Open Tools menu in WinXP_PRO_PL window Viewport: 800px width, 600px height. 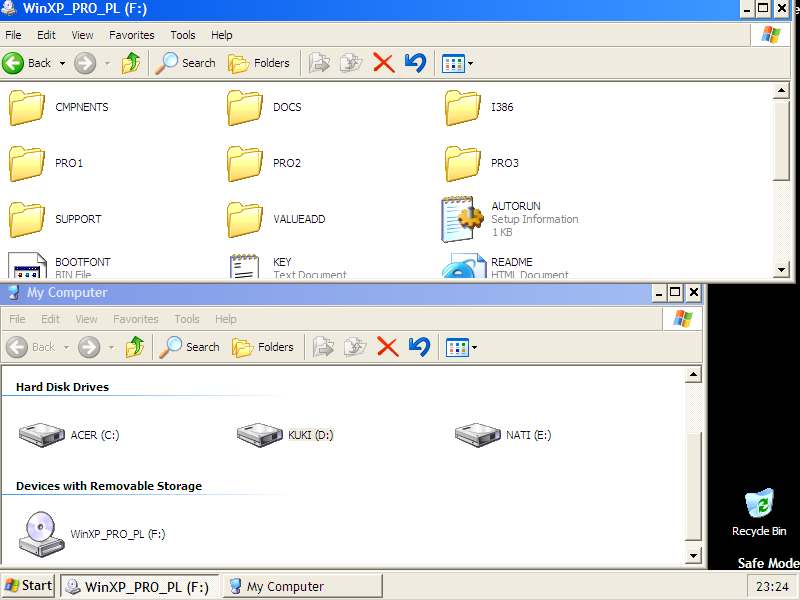[183, 35]
